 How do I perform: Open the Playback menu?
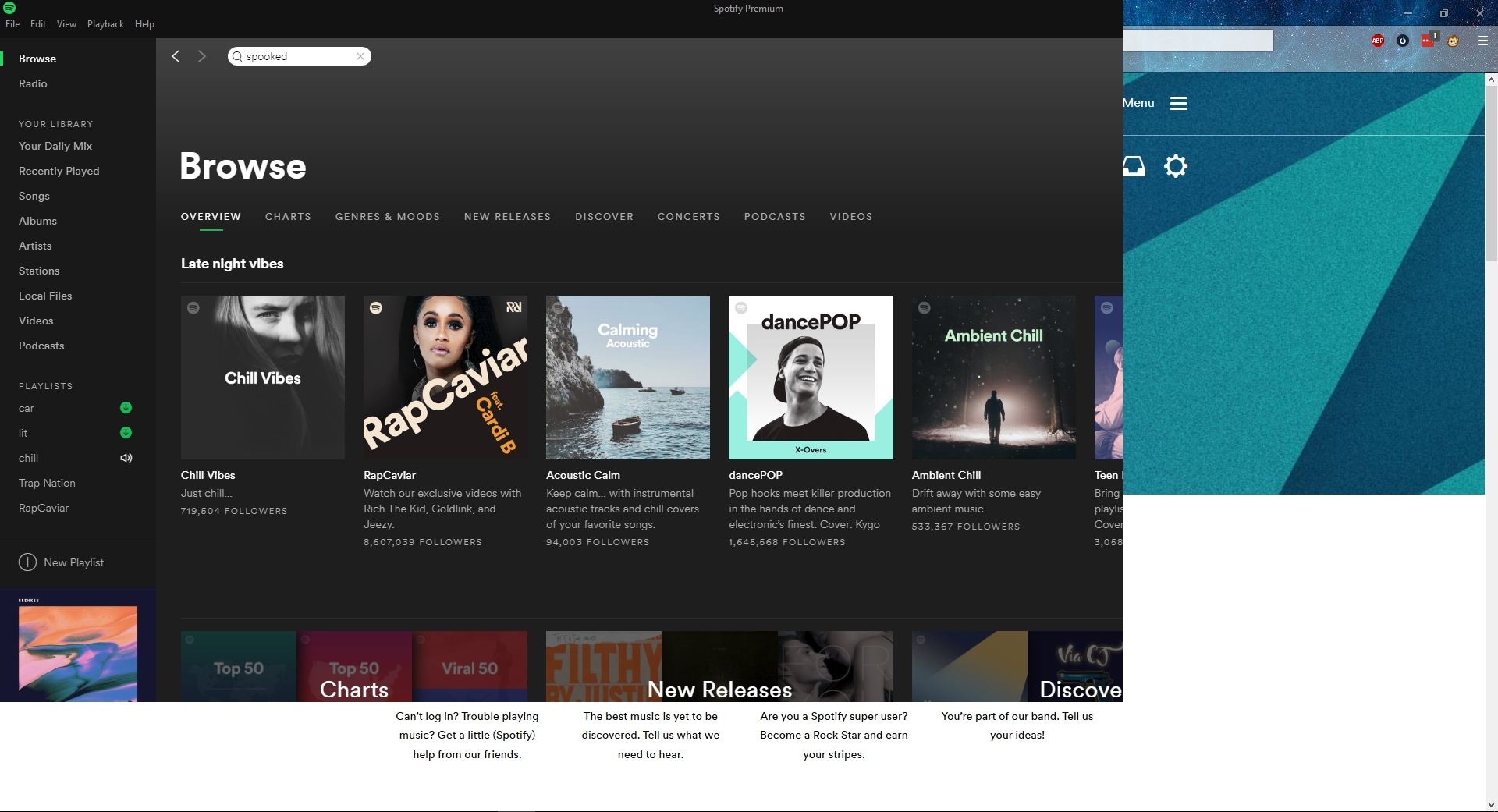(105, 24)
